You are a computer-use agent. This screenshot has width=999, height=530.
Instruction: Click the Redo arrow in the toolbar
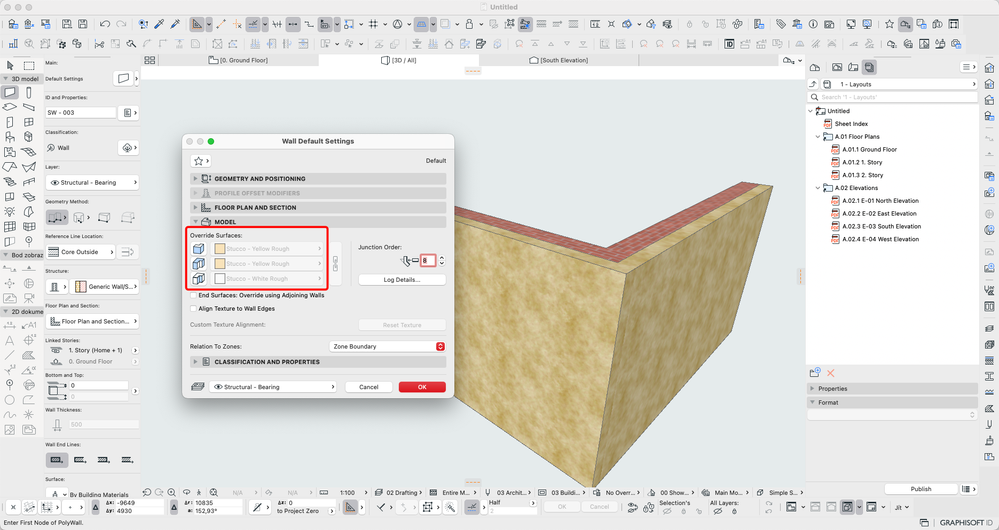120,24
